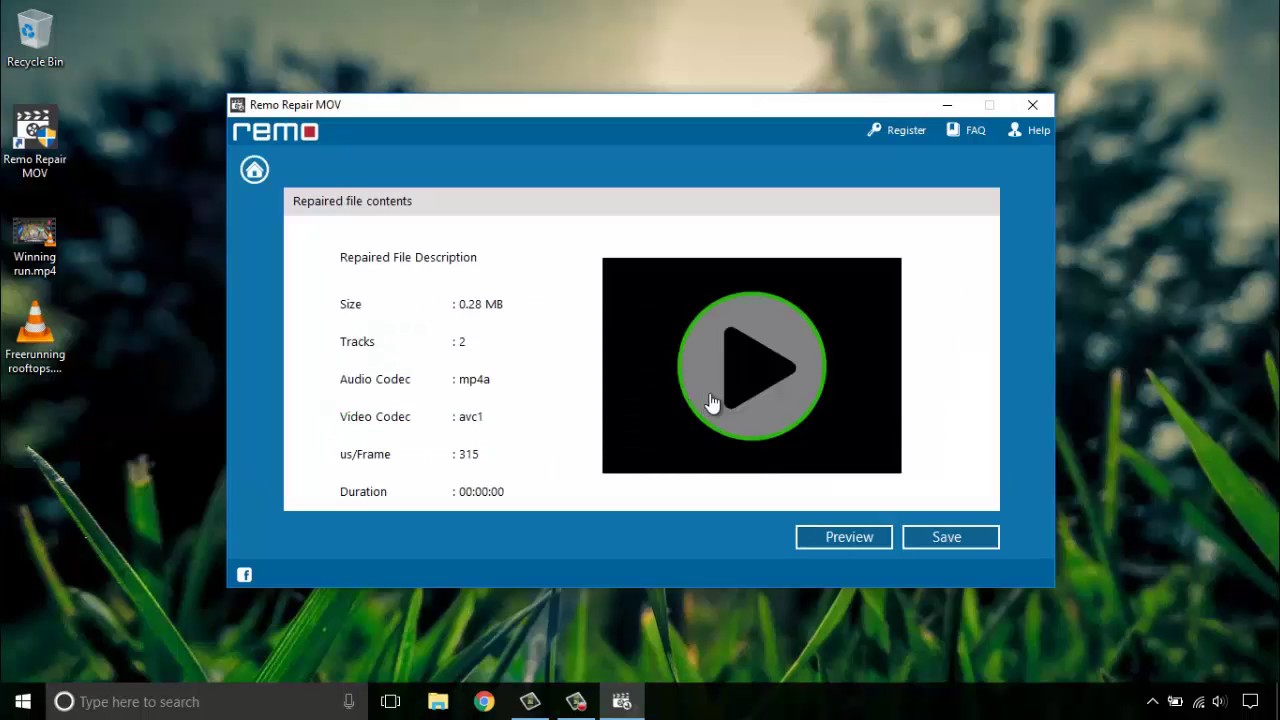
Task: Click the taskbar search box
Action: 206,702
